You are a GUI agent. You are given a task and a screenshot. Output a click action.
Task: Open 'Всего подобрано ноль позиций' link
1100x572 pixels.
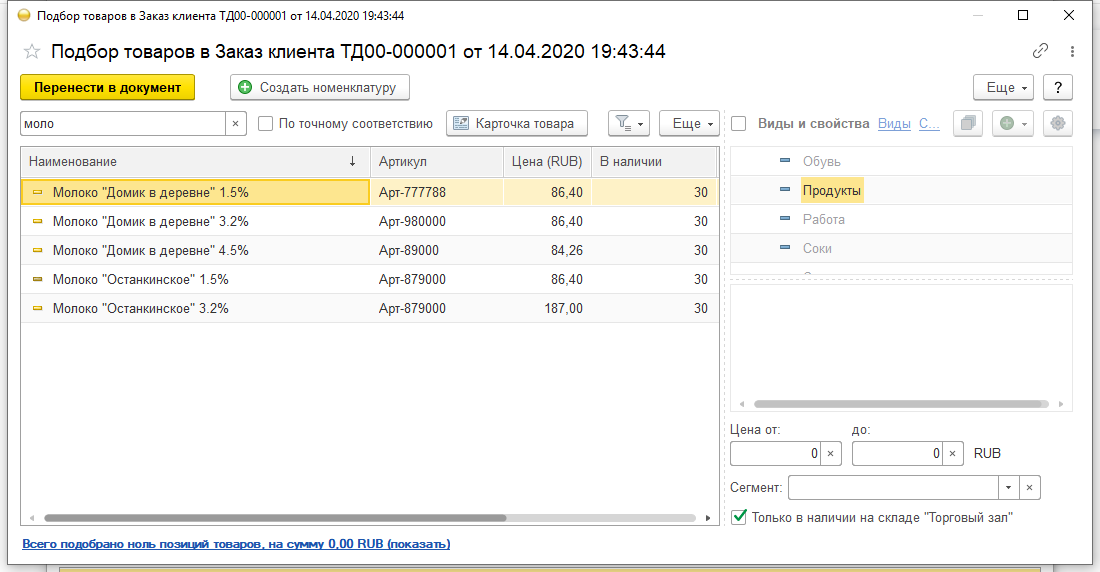[x=236, y=544]
